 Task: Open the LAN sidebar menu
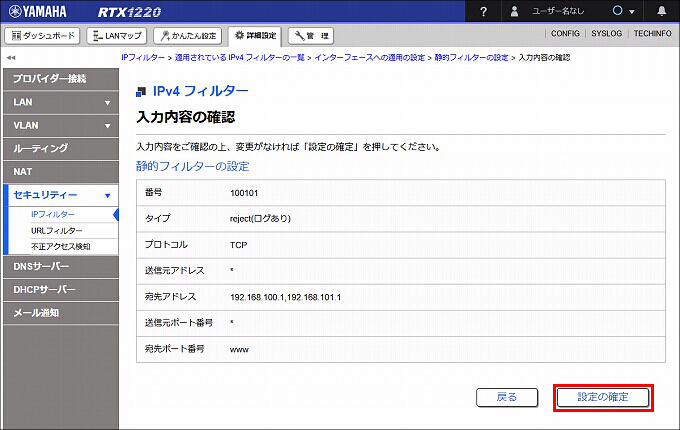click(x=61, y=102)
